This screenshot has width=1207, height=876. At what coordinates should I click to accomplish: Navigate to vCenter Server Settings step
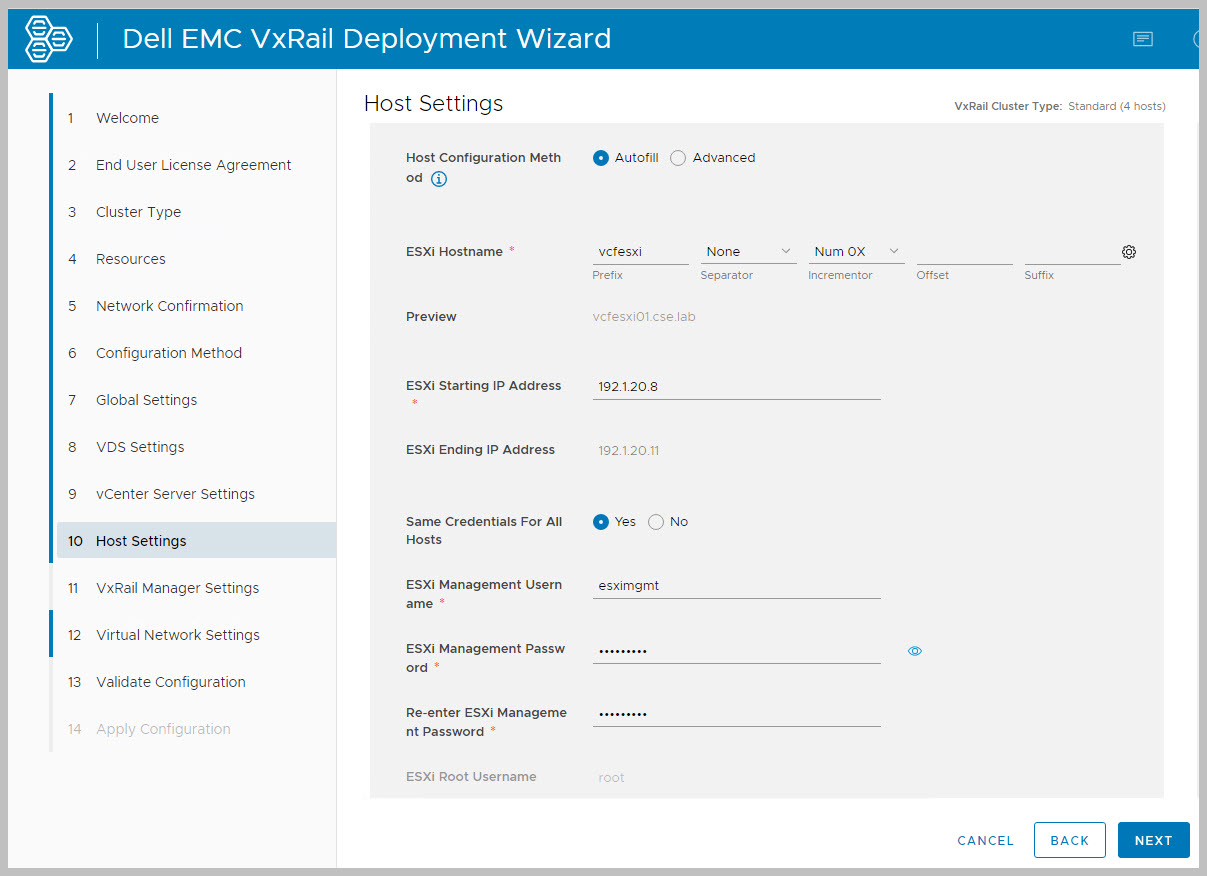[x=175, y=494]
